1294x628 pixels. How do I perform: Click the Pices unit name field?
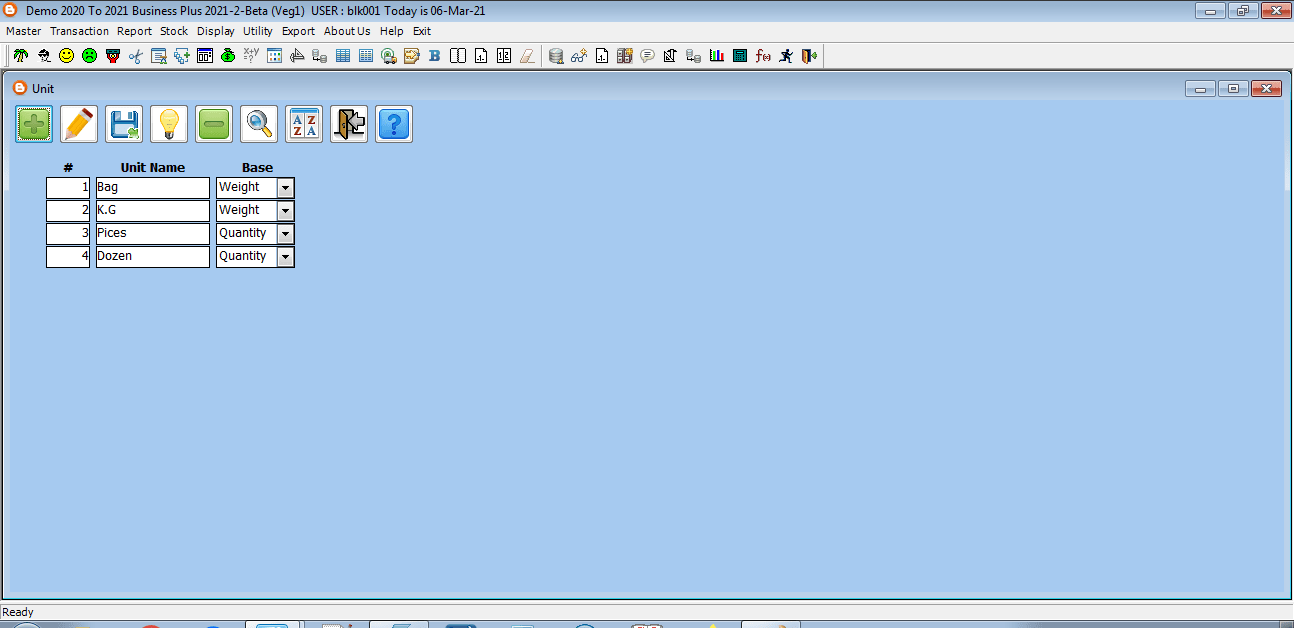(x=152, y=234)
